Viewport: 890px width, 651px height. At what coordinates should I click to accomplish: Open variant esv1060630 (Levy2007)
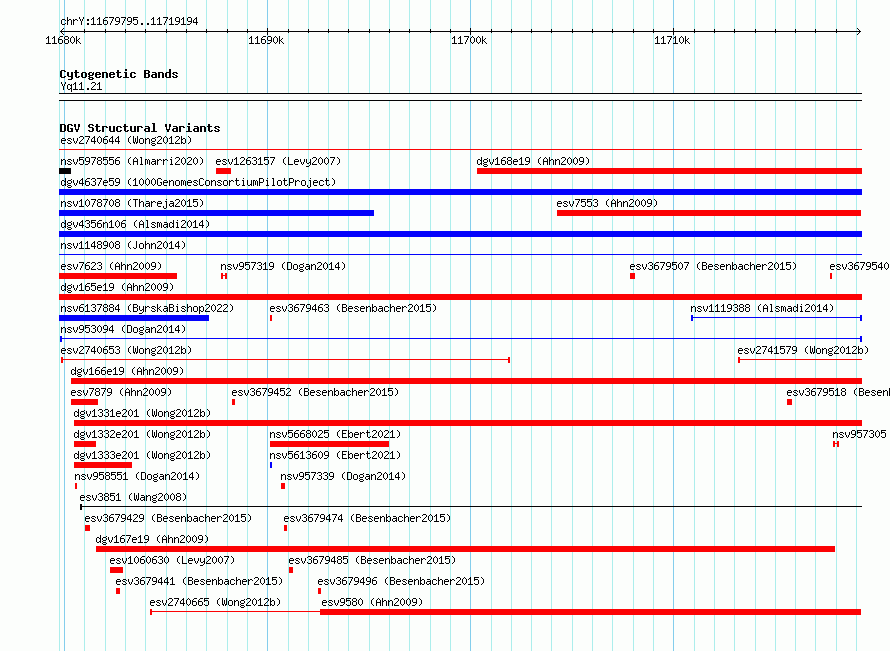[x=172, y=560]
